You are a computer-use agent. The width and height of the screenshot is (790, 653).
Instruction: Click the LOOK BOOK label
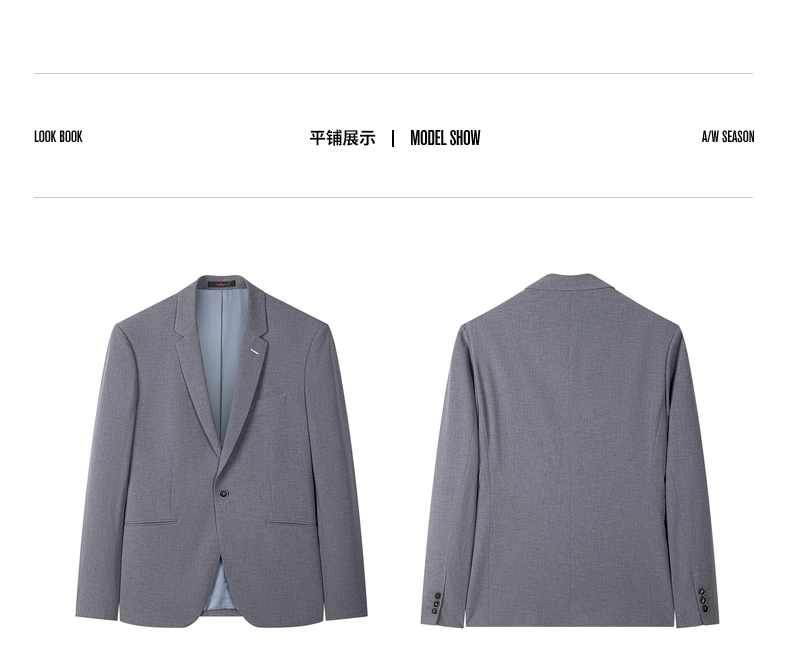pyautogui.click(x=58, y=137)
